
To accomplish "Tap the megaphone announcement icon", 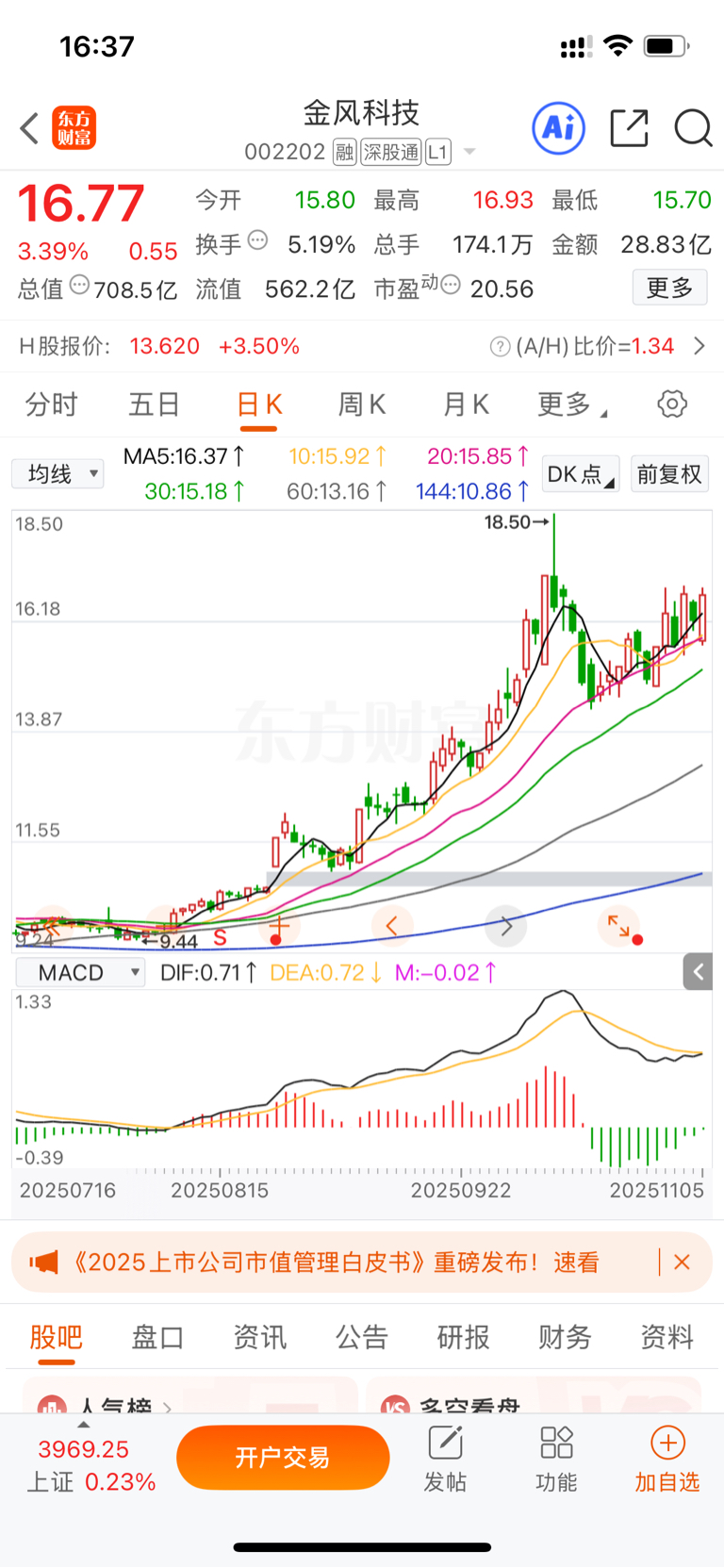I will tap(43, 1263).
